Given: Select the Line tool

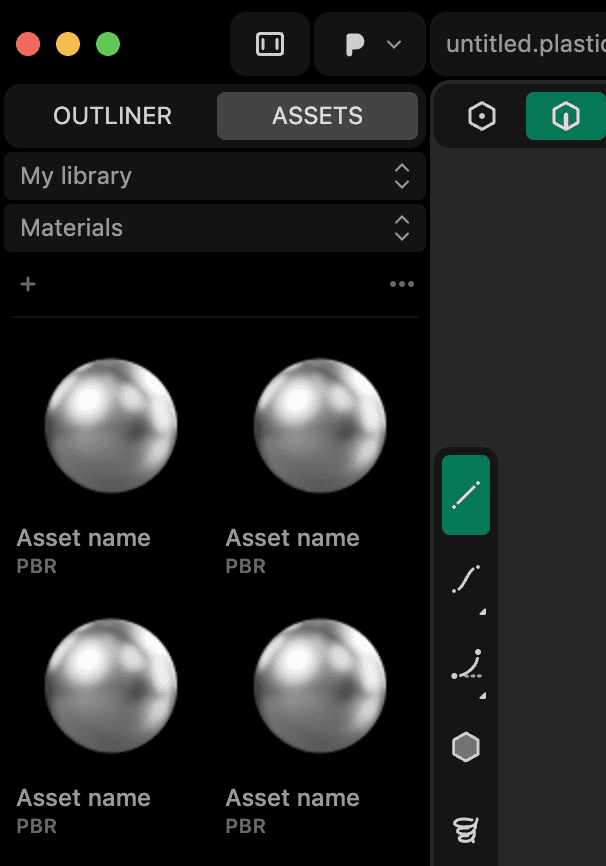Looking at the screenshot, I should (465, 495).
